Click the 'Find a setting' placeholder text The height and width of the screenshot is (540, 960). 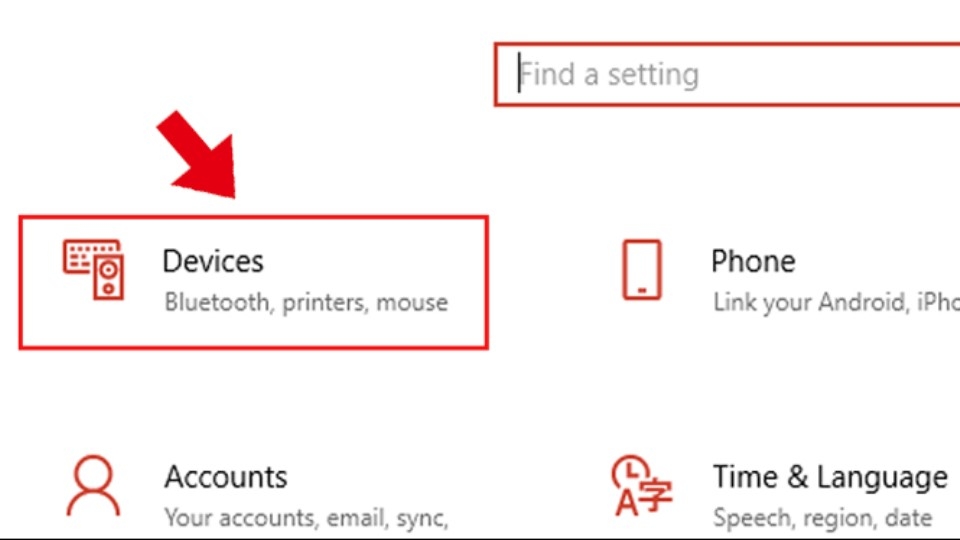[x=609, y=75]
